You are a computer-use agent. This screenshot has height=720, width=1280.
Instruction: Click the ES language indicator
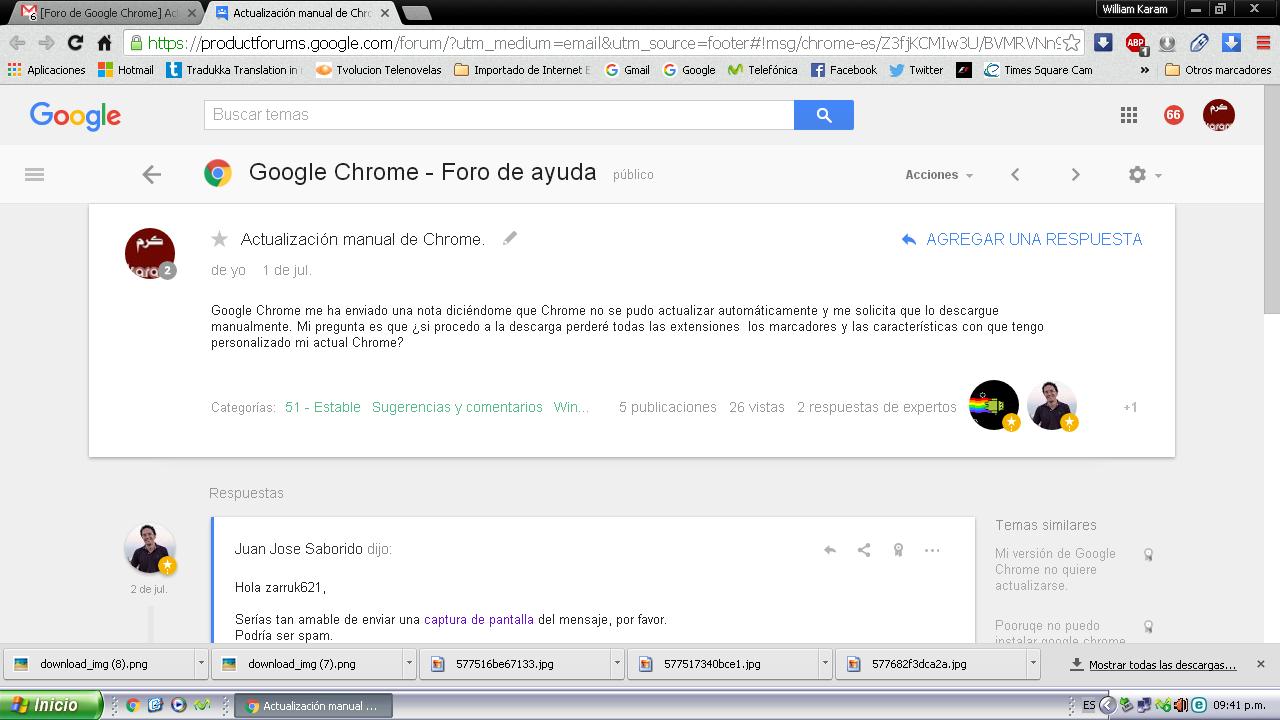pyautogui.click(x=1088, y=706)
